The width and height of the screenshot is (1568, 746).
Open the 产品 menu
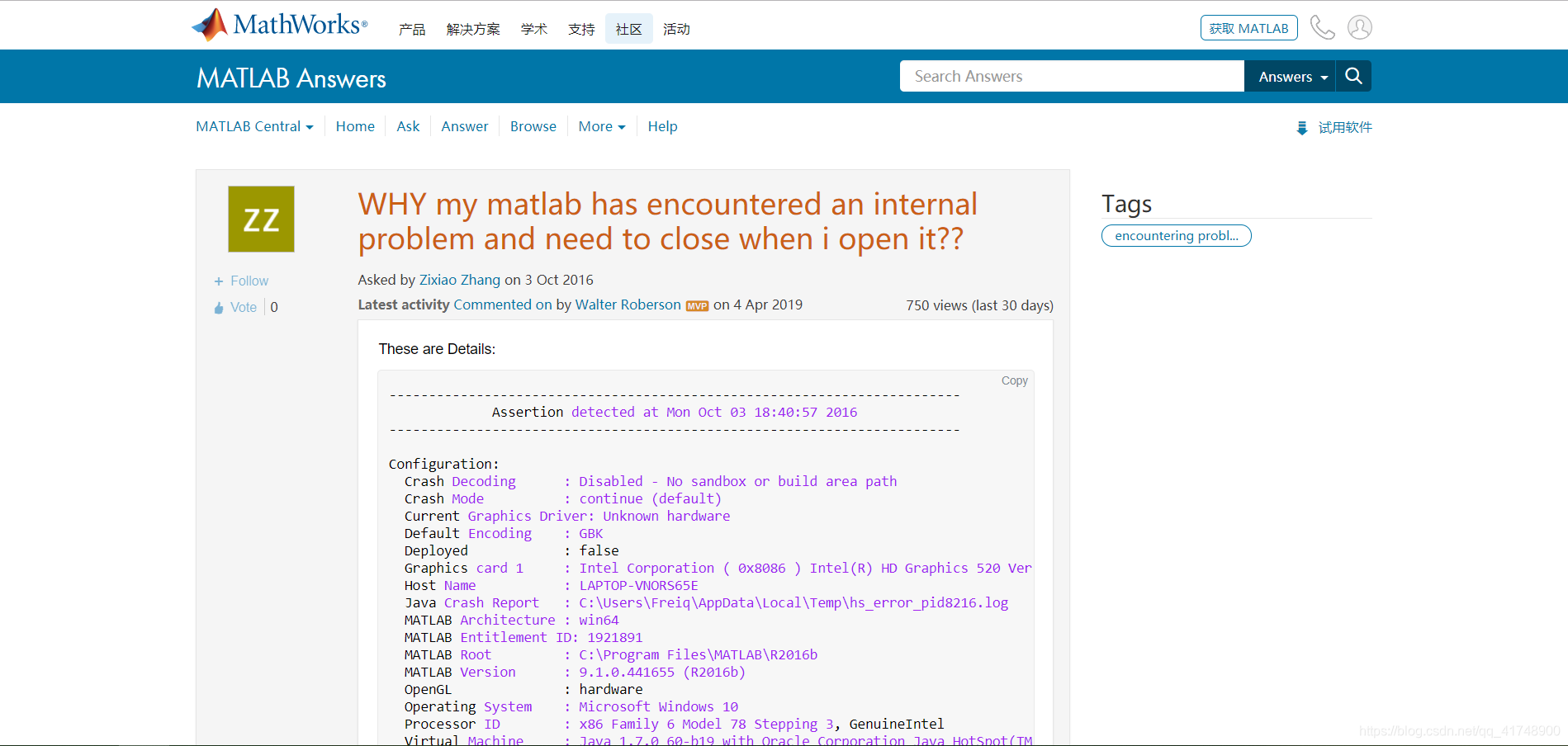[x=412, y=29]
